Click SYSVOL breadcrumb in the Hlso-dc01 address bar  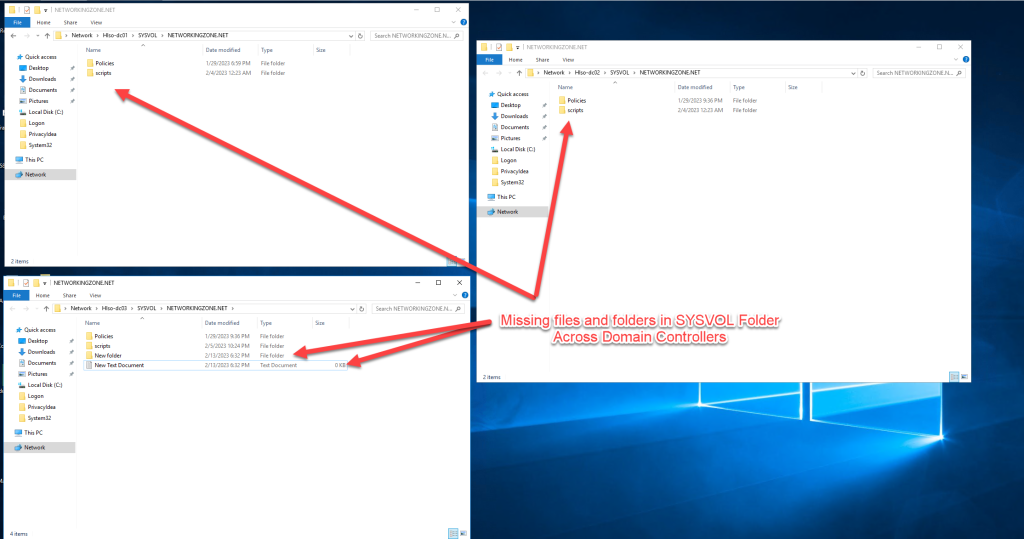(x=147, y=35)
